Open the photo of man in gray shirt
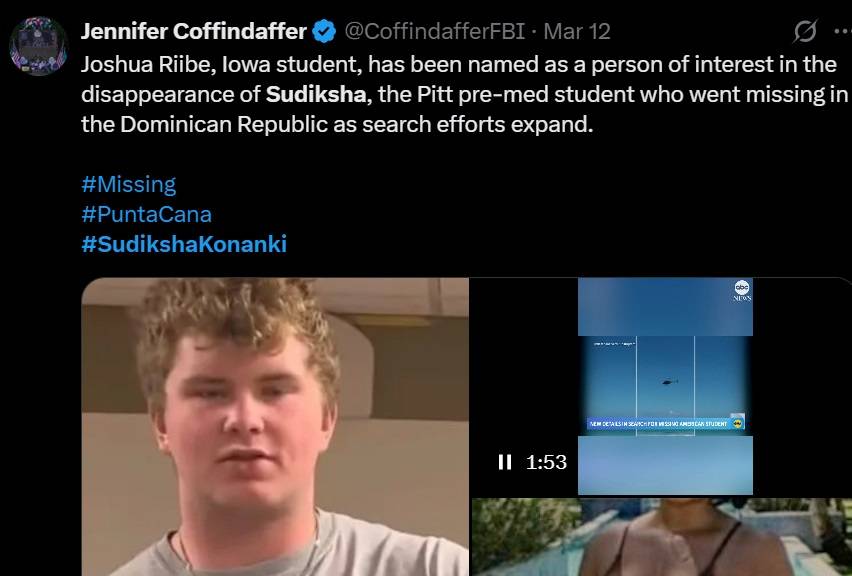Screen dimensions: 852x576 [275, 427]
